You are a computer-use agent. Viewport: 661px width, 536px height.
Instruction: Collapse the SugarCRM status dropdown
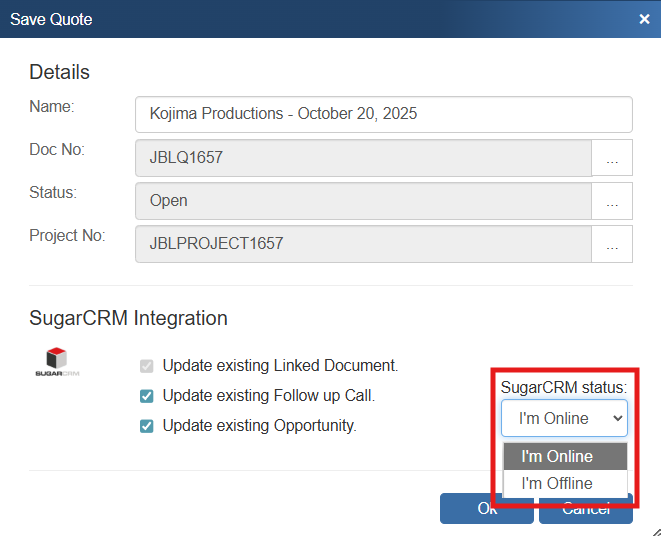point(564,418)
